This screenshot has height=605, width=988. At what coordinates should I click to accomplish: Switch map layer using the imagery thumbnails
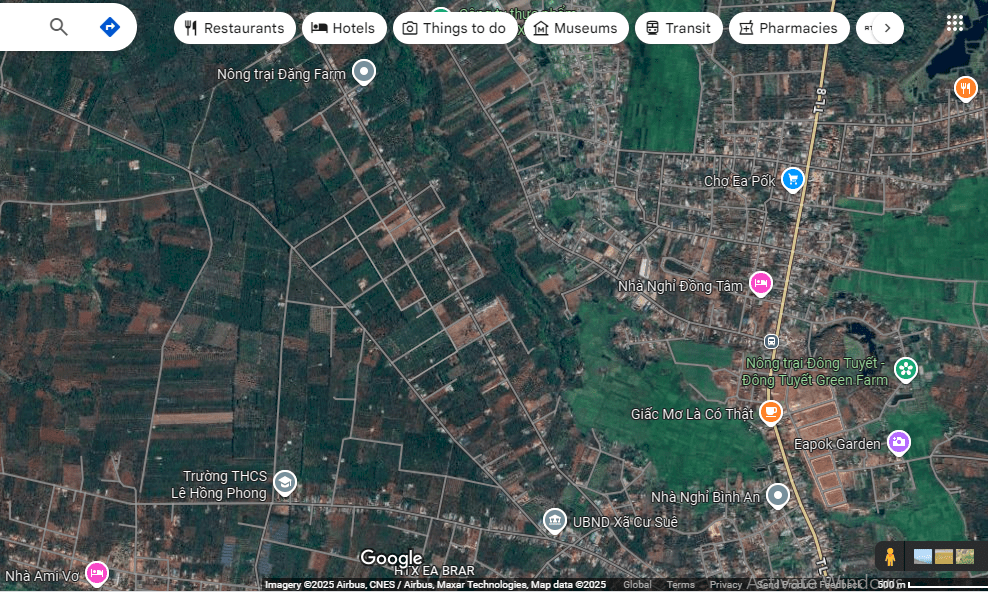(x=944, y=556)
